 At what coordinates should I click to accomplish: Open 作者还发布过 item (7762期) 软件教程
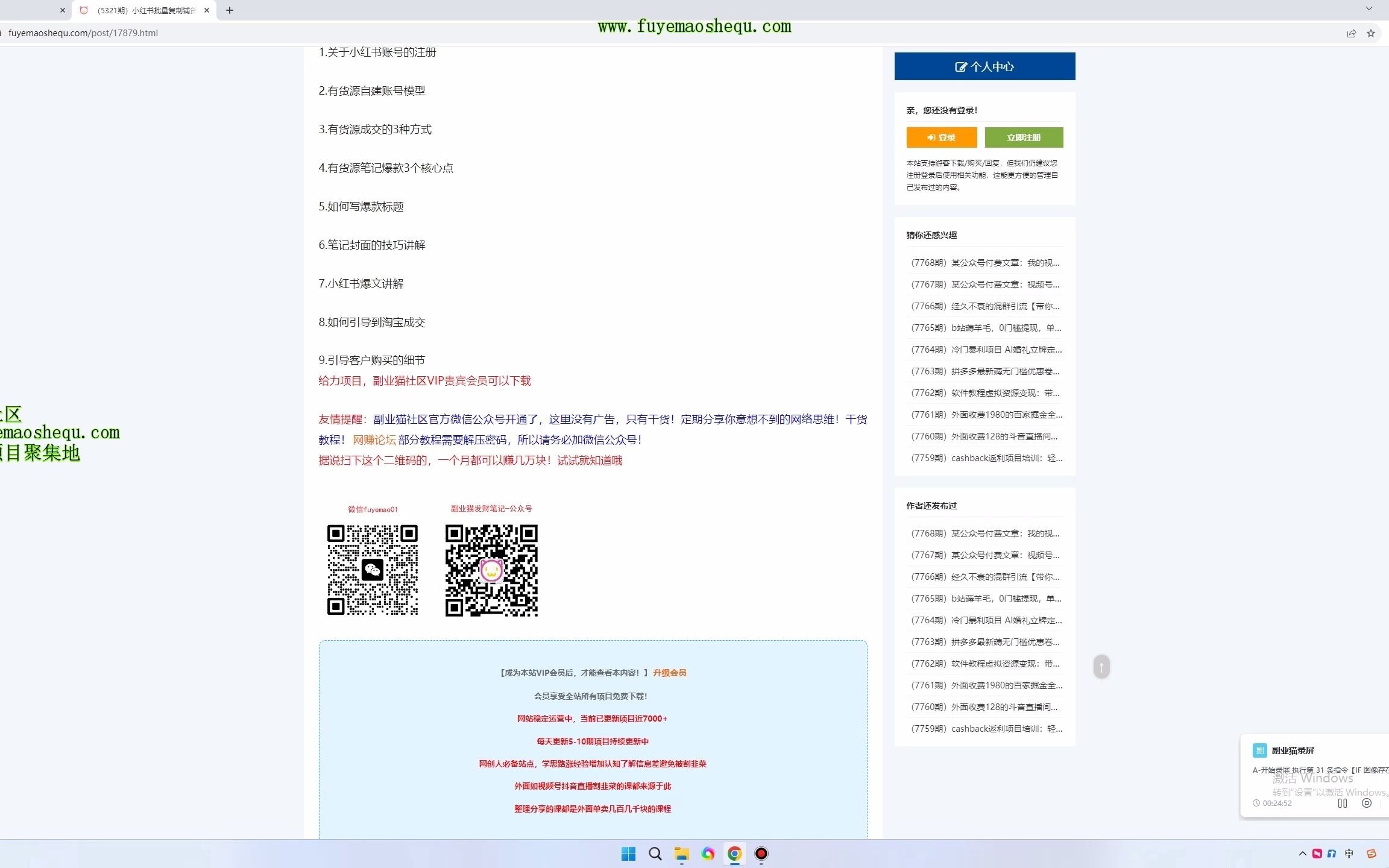[x=985, y=664]
